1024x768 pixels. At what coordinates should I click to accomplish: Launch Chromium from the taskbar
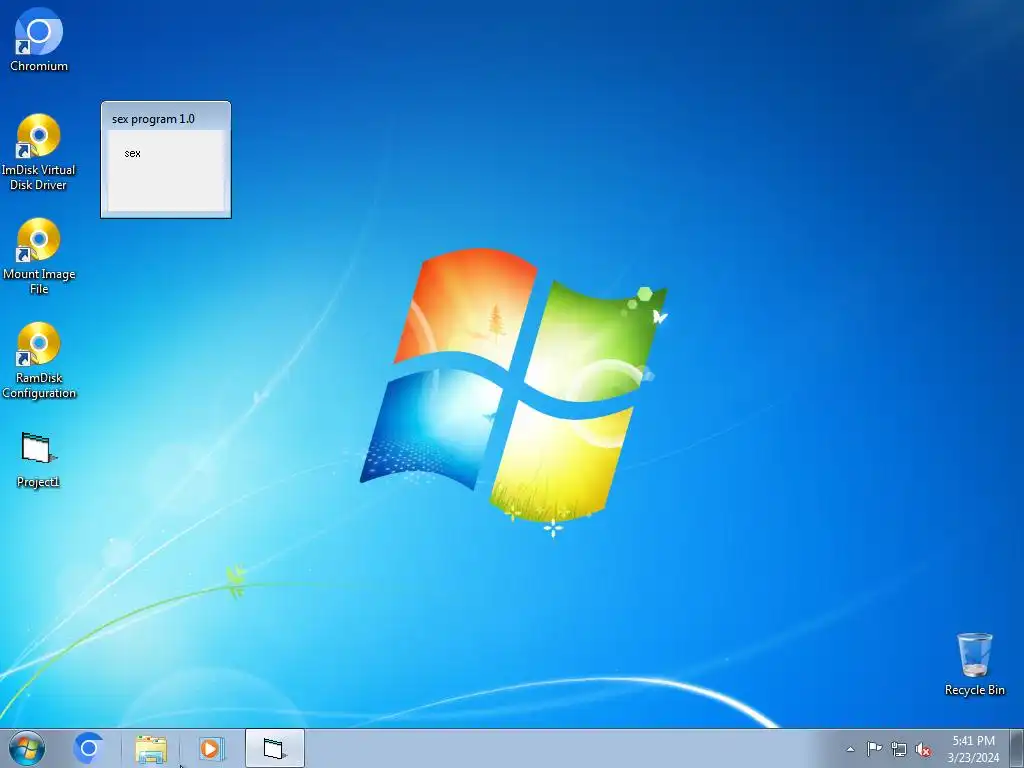point(89,748)
